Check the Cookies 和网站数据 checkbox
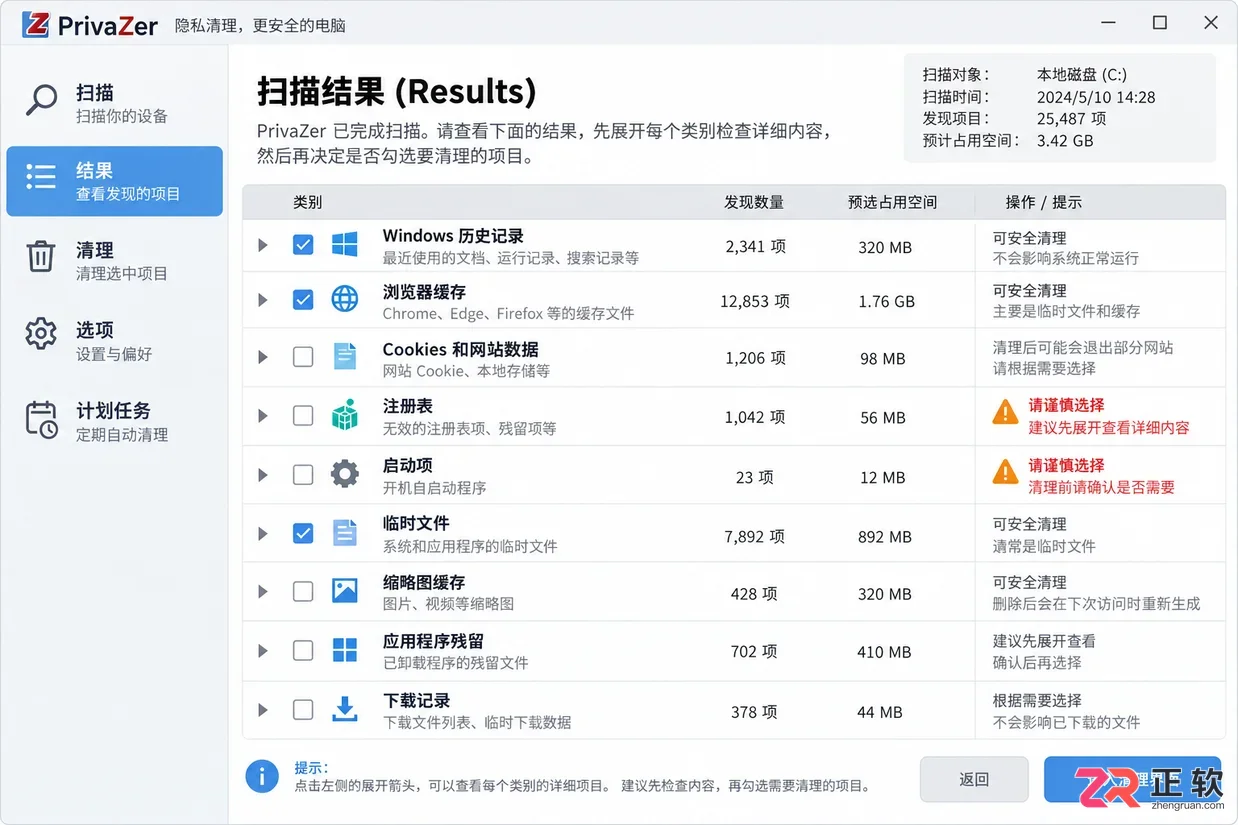 click(303, 357)
